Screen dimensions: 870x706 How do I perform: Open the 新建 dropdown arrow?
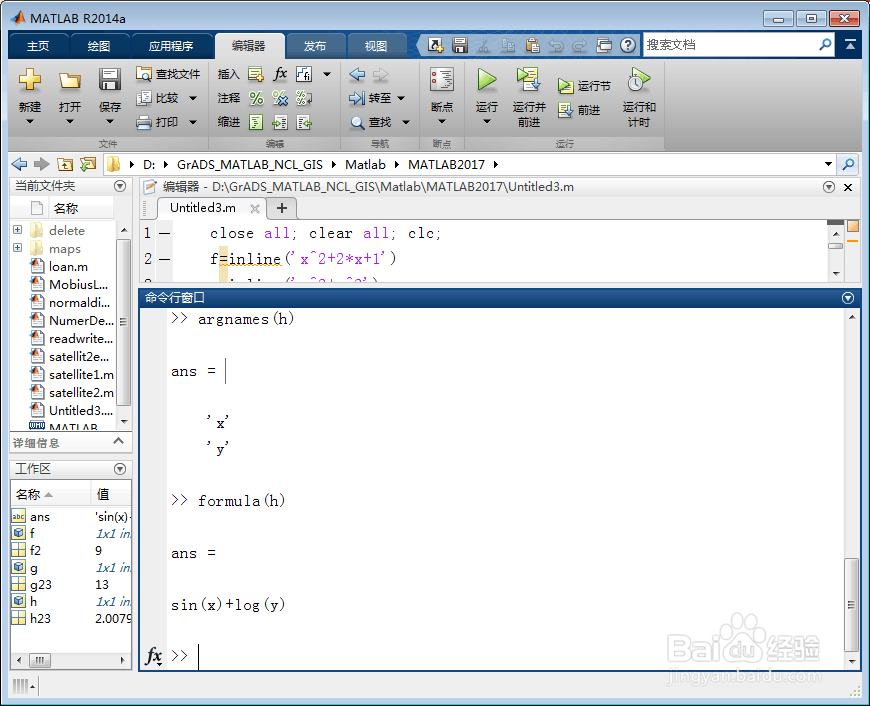pyautogui.click(x=30, y=121)
